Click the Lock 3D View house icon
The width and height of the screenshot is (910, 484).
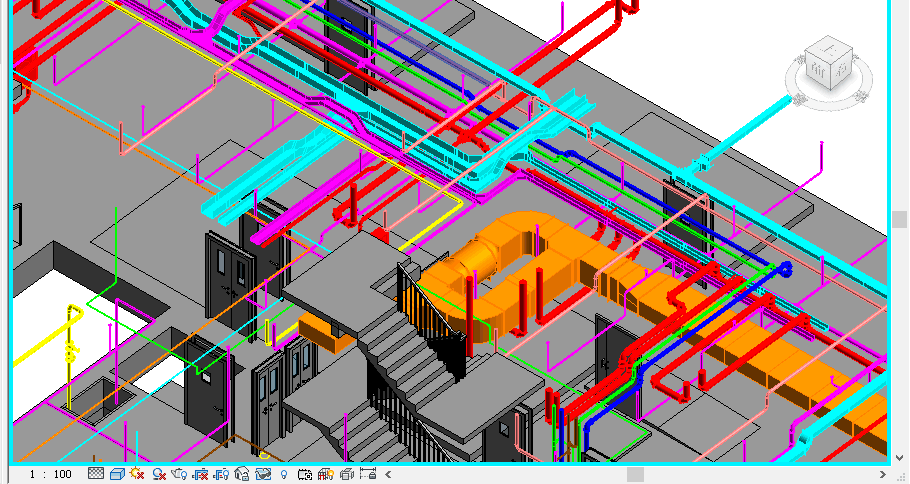pos(242,474)
